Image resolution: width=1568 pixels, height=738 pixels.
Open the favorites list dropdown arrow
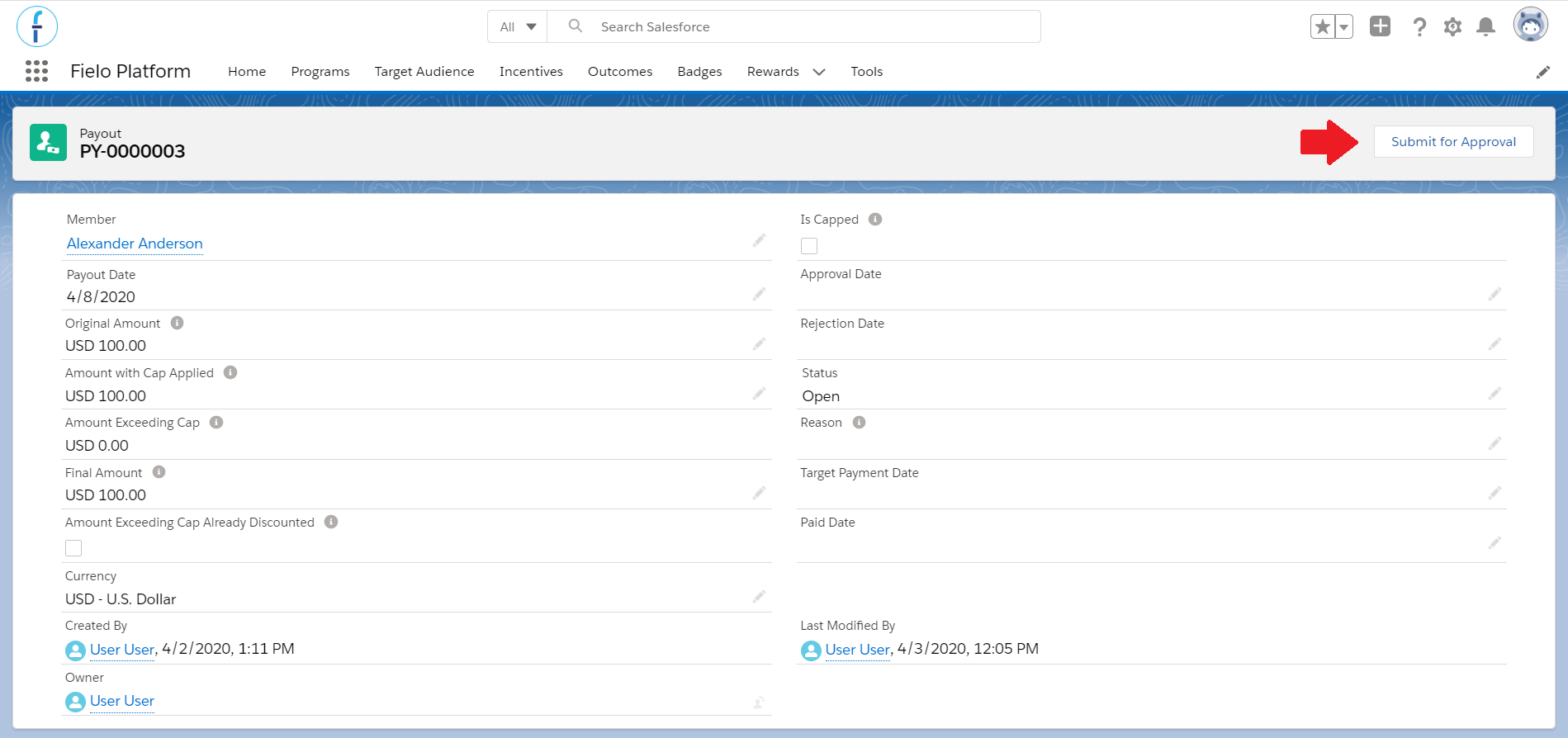[1344, 26]
